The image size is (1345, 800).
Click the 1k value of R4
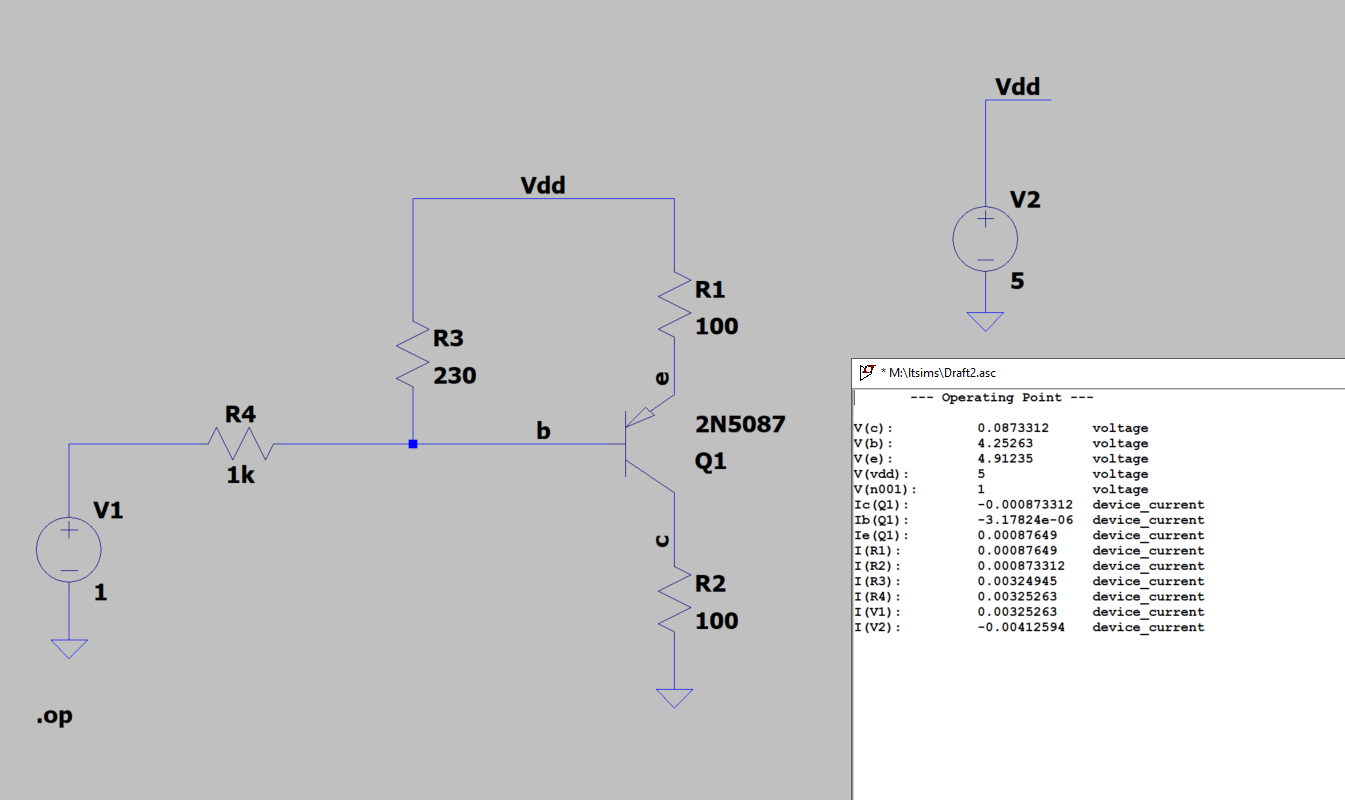[x=240, y=476]
